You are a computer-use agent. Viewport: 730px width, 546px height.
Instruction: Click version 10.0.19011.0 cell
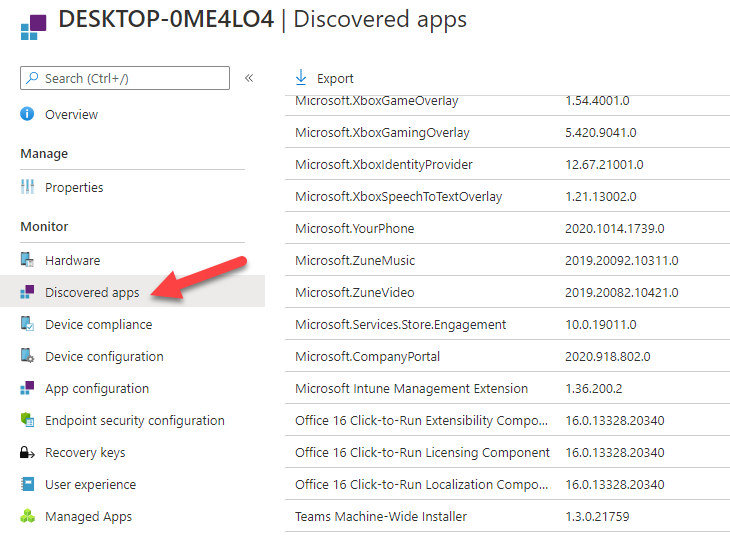pyautogui.click(x=601, y=324)
